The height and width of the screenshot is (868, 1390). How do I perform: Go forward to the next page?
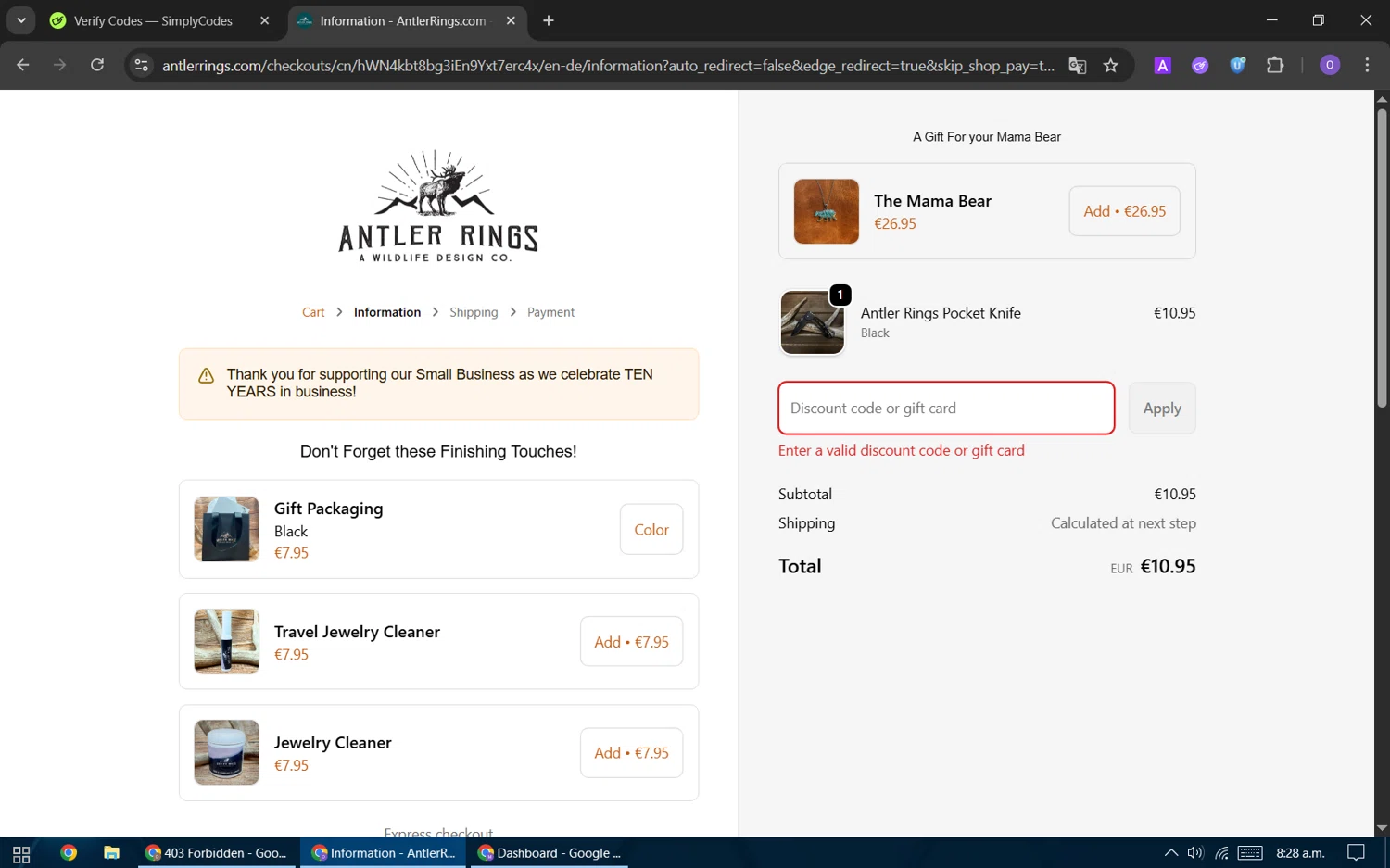60,65
